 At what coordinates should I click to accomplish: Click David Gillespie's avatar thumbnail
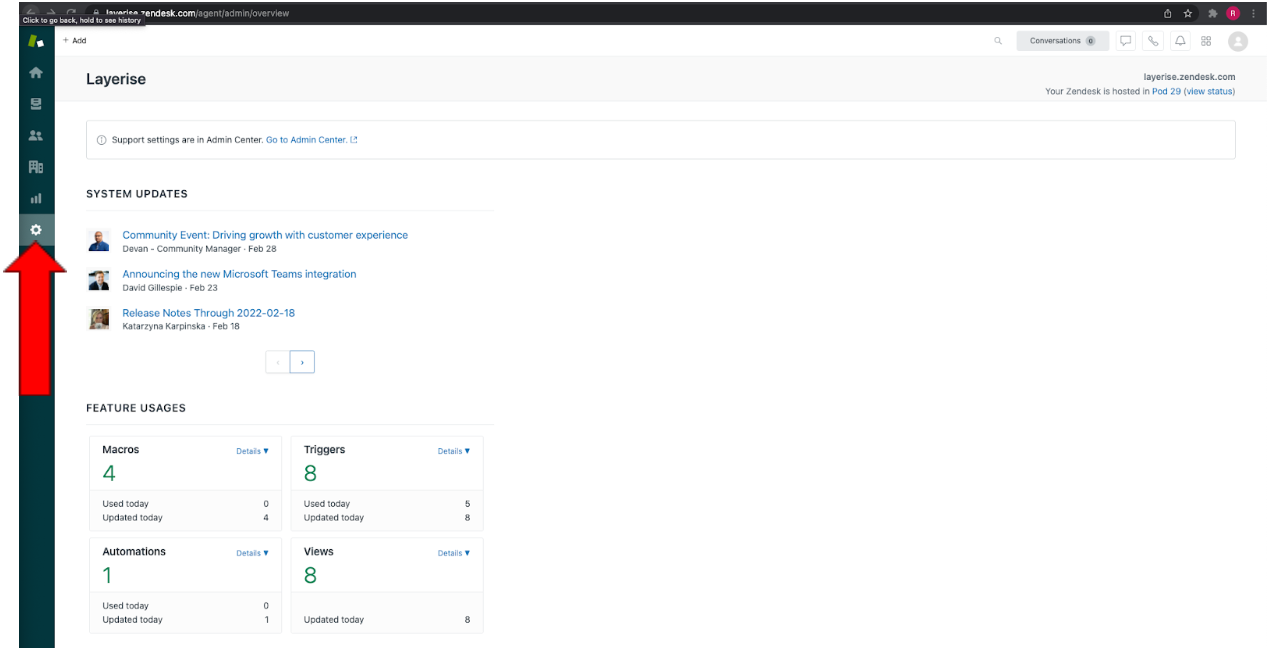99,279
